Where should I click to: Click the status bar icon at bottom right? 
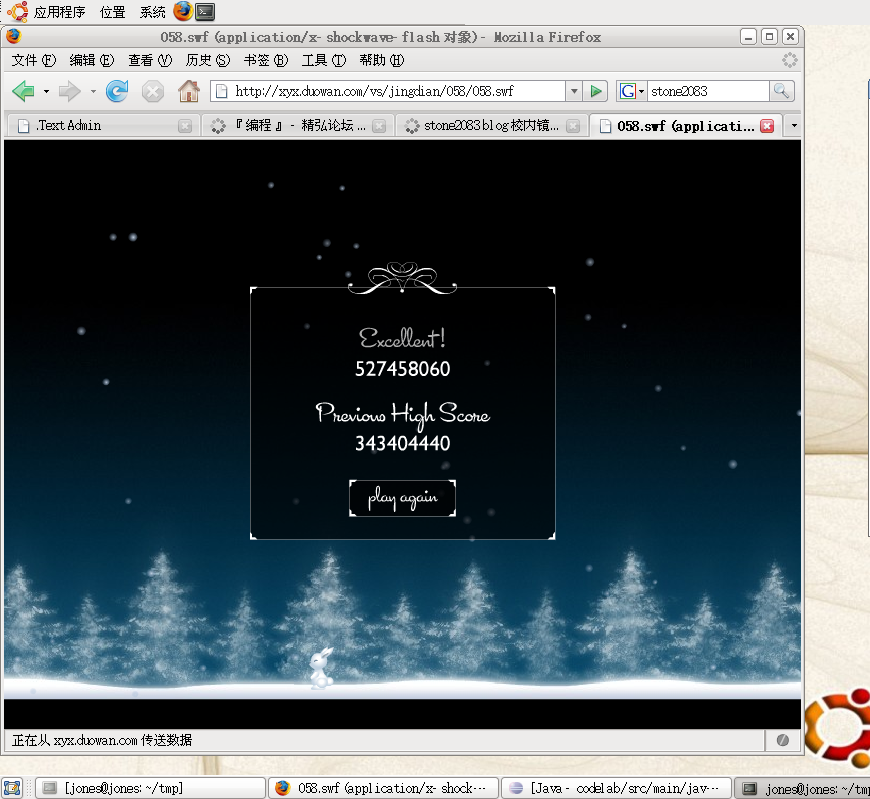[783, 740]
